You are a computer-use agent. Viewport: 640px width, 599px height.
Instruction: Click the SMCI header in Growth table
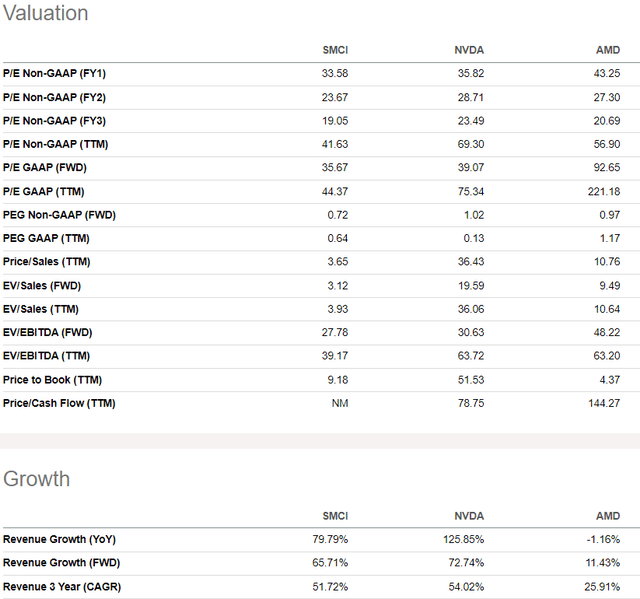click(335, 516)
